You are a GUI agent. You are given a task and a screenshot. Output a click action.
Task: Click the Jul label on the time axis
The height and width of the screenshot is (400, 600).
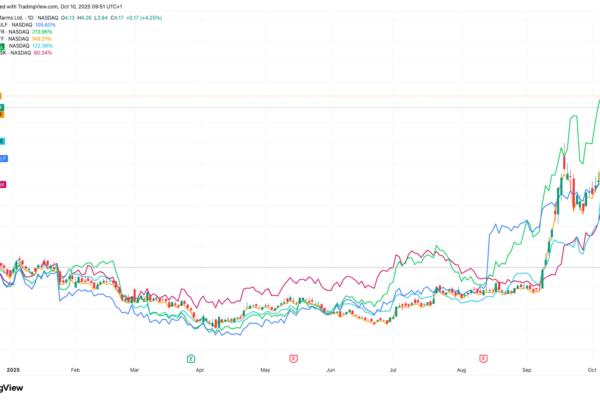pos(391,370)
